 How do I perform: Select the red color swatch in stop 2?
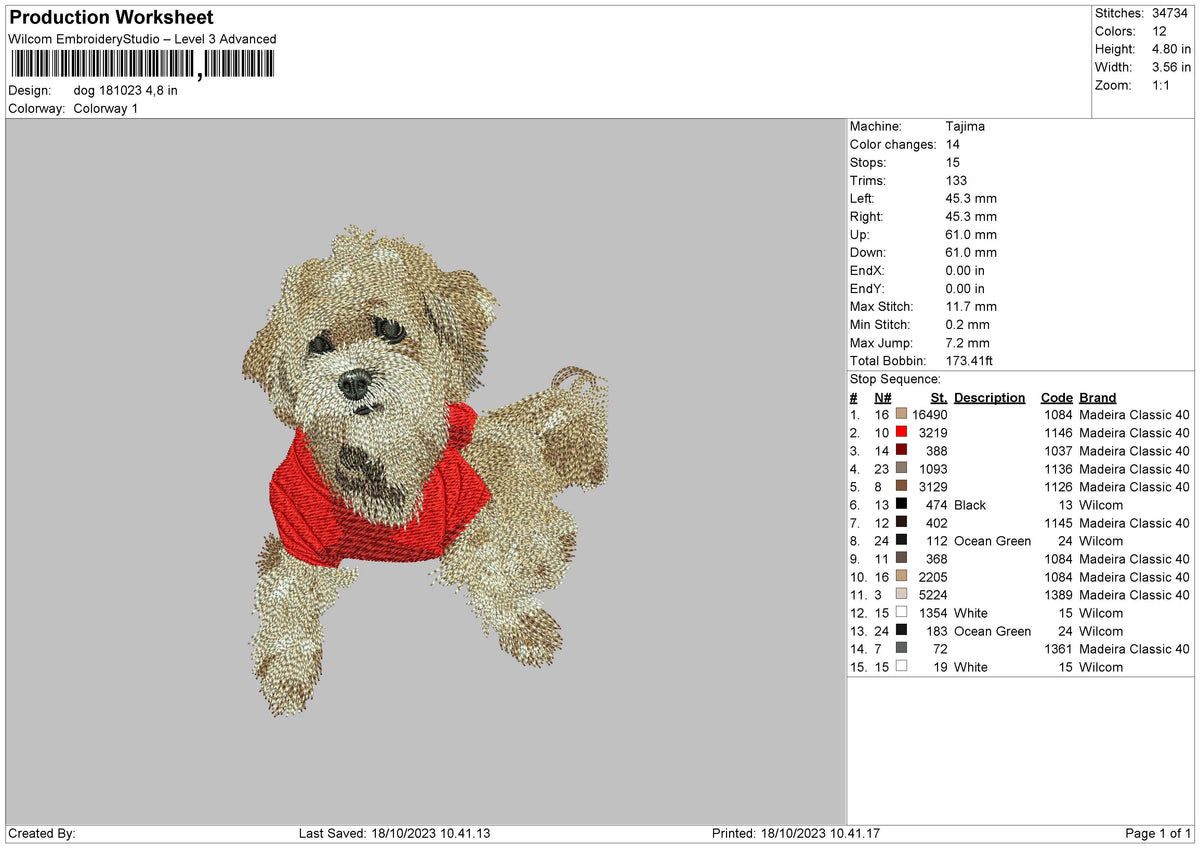coord(901,433)
